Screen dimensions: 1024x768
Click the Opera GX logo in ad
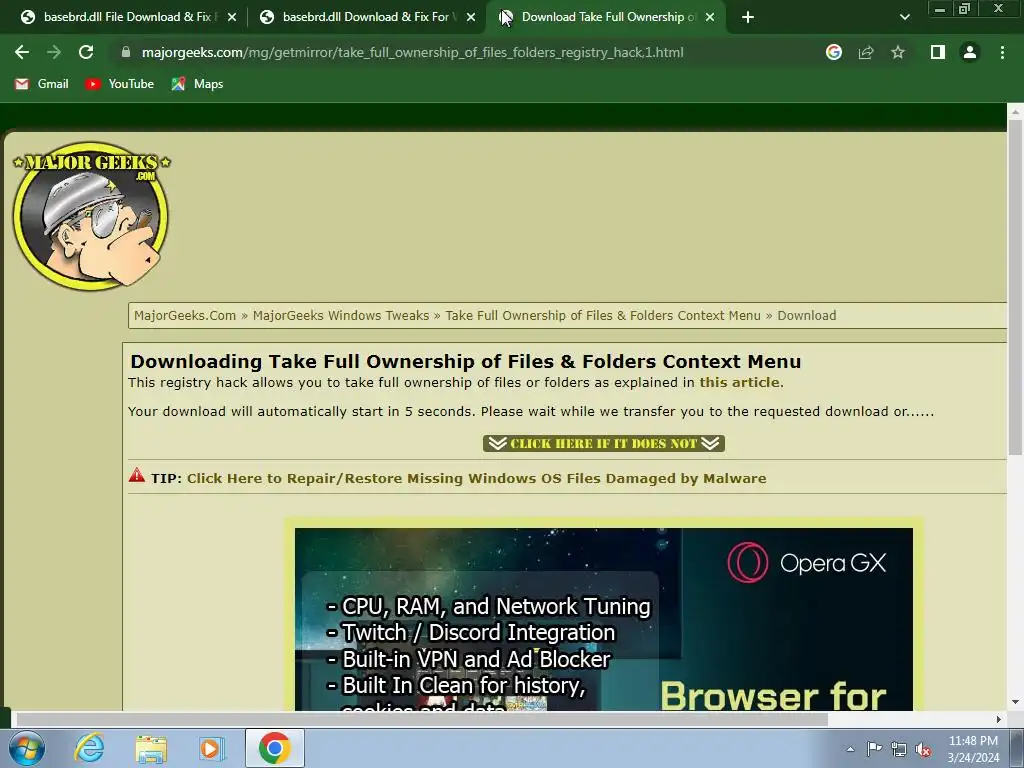(806, 562)
